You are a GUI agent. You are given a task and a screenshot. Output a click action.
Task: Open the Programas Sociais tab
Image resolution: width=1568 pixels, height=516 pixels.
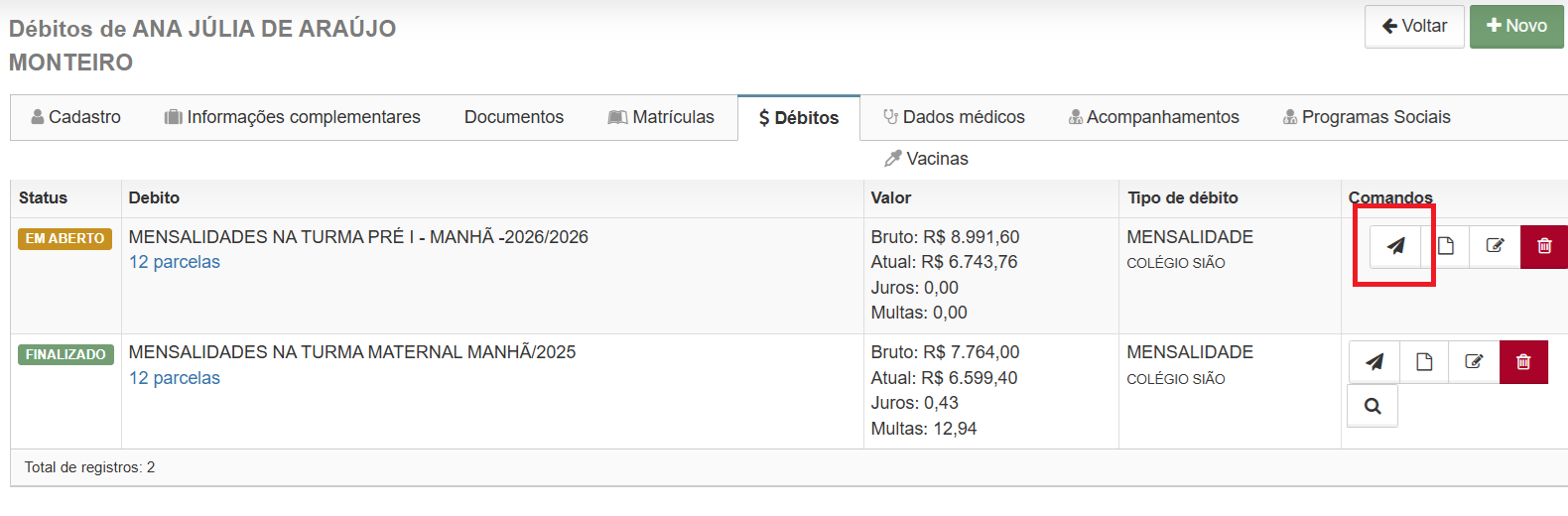click(x=1367, y=117)
